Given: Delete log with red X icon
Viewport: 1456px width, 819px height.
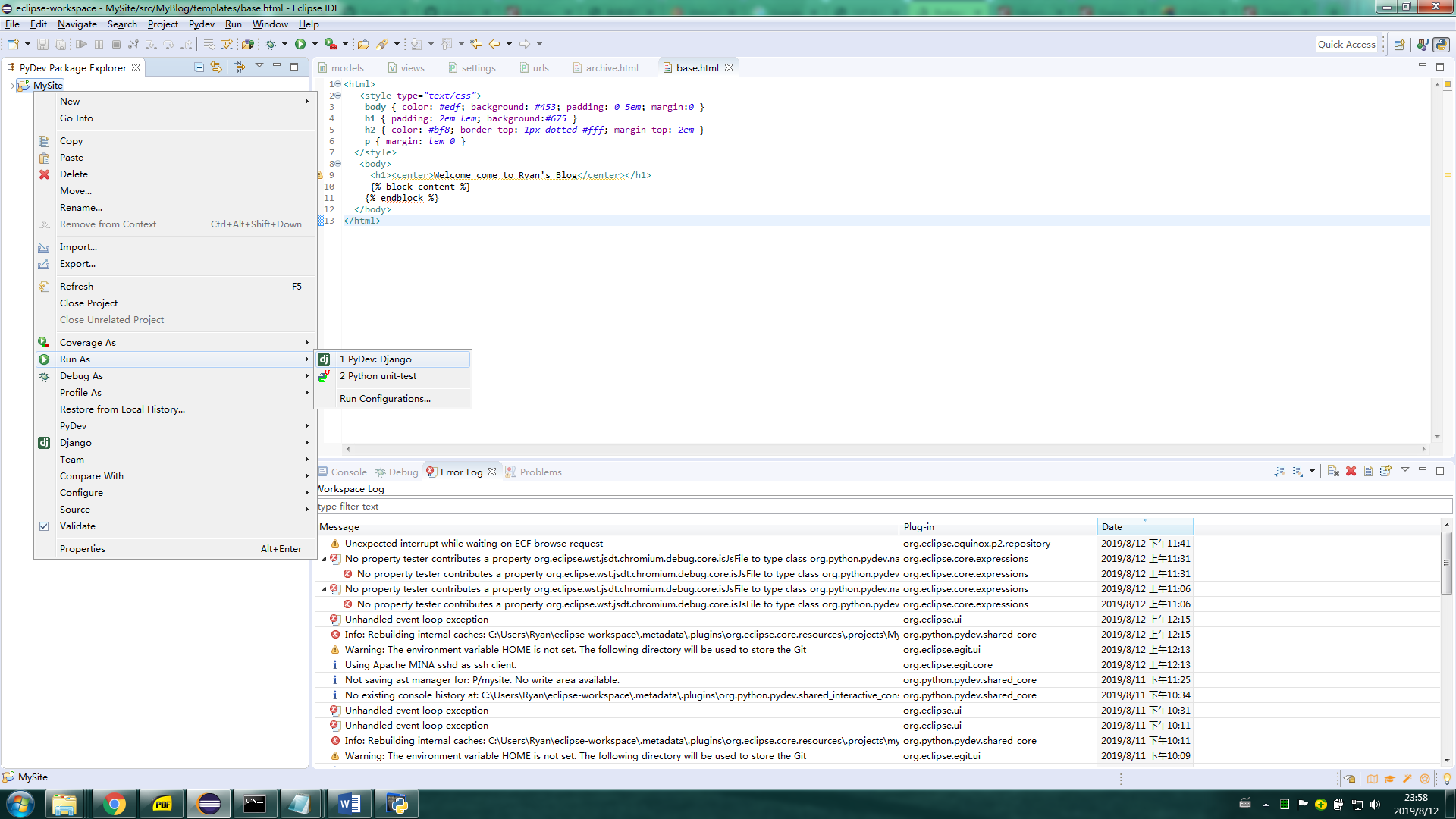Looking at the screenshot, I should 1351,471.
